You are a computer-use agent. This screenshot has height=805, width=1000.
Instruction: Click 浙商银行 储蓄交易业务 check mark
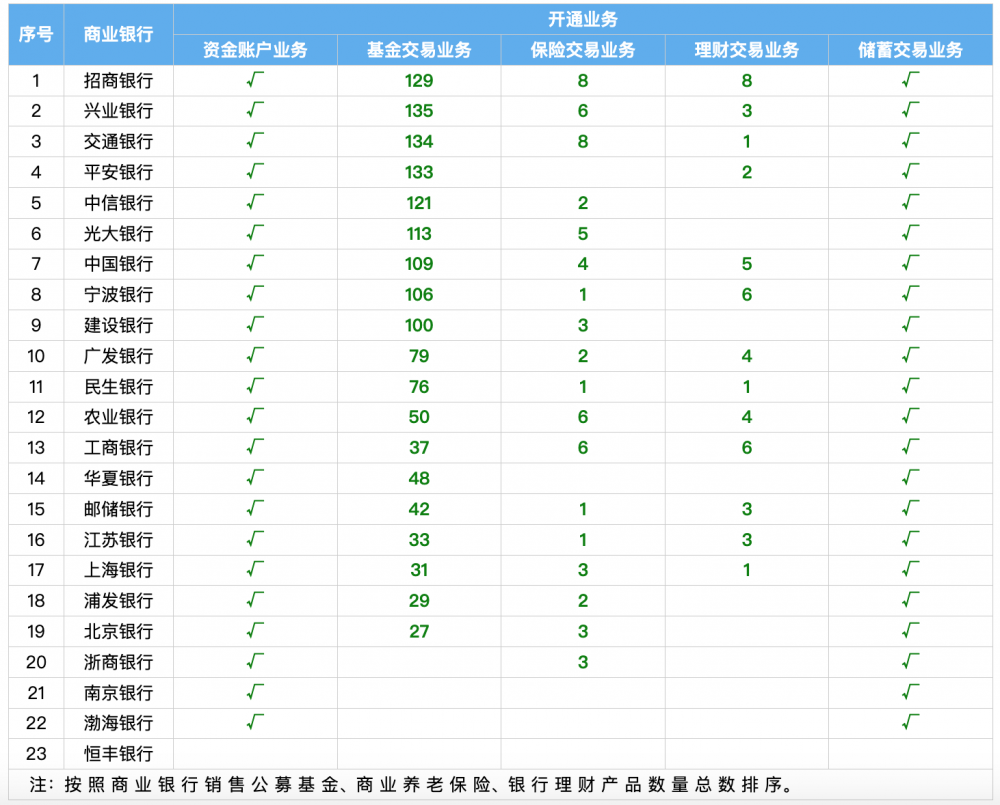pos(910,661)
